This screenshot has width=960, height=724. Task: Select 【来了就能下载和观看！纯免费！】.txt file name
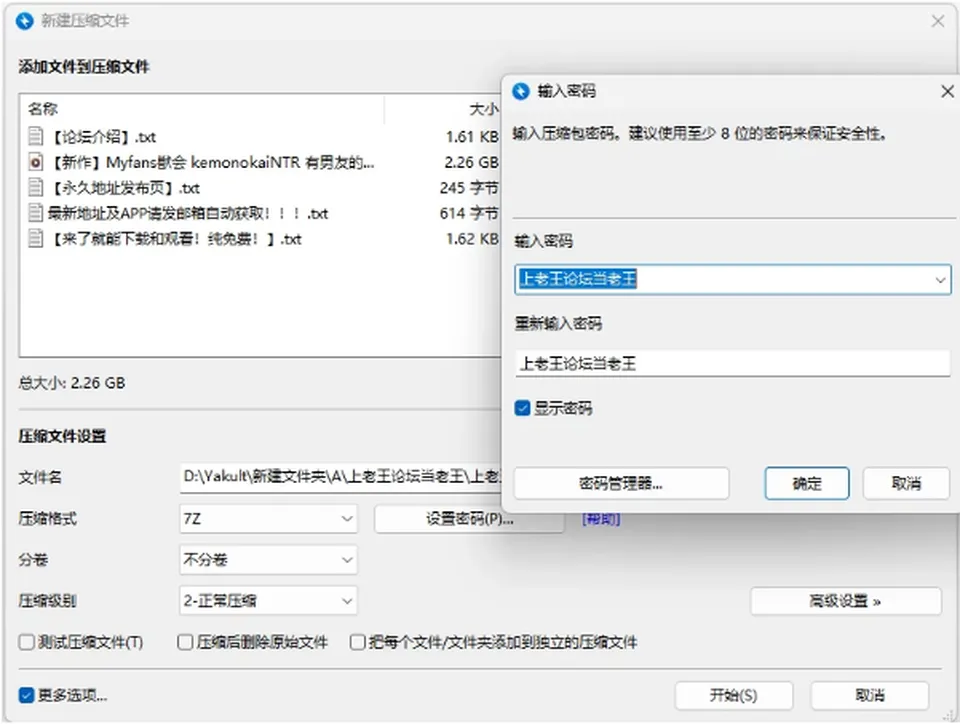[x=174, y=239]
